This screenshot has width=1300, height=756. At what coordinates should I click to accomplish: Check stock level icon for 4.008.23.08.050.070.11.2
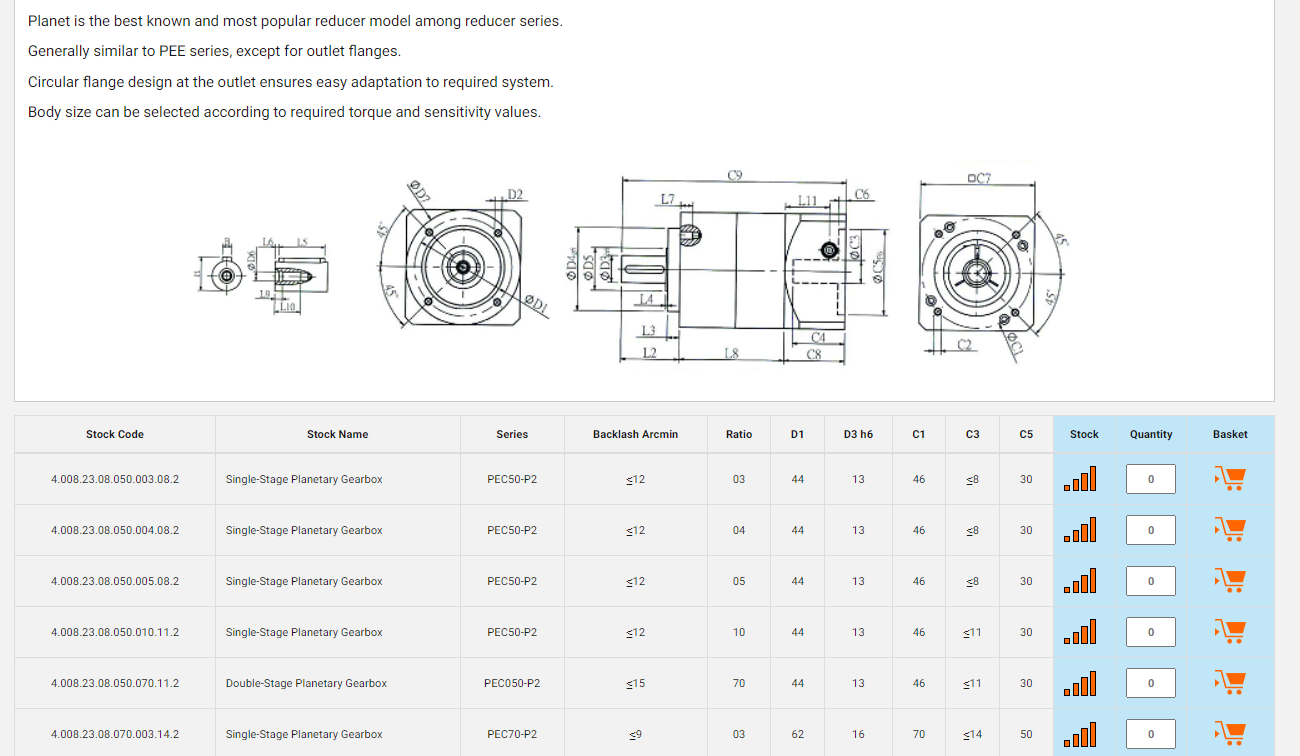1080,683
